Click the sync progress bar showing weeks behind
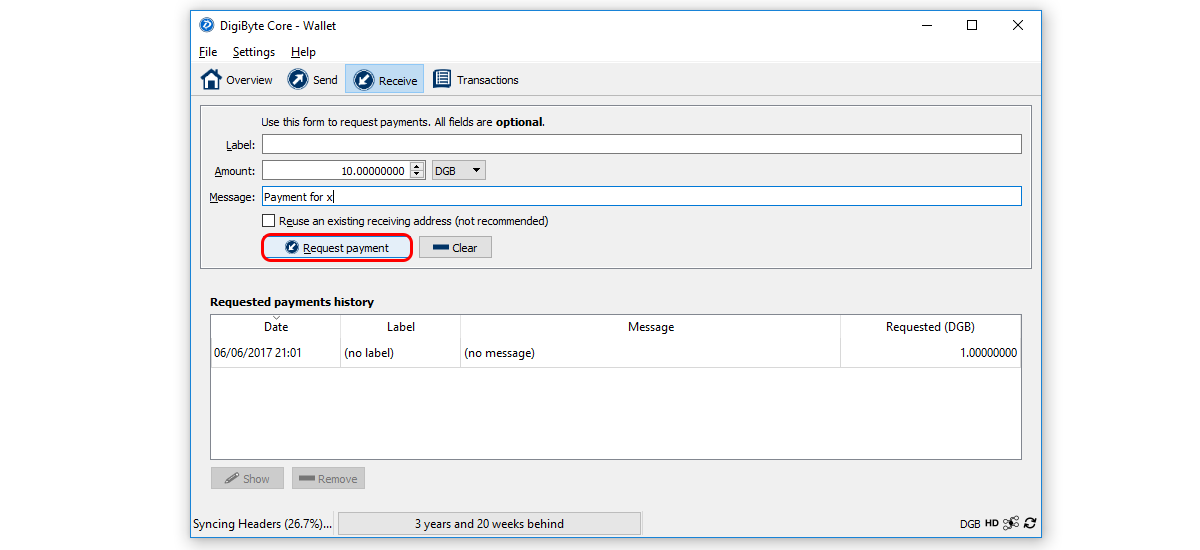 click(x=489, y=524)
